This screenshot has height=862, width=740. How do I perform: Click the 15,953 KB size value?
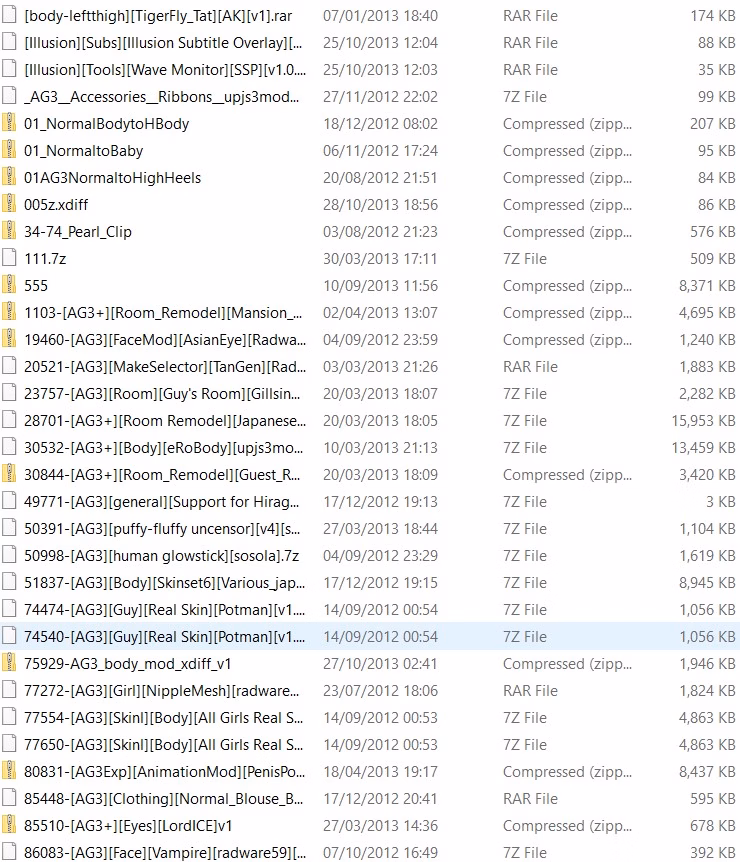703,421
